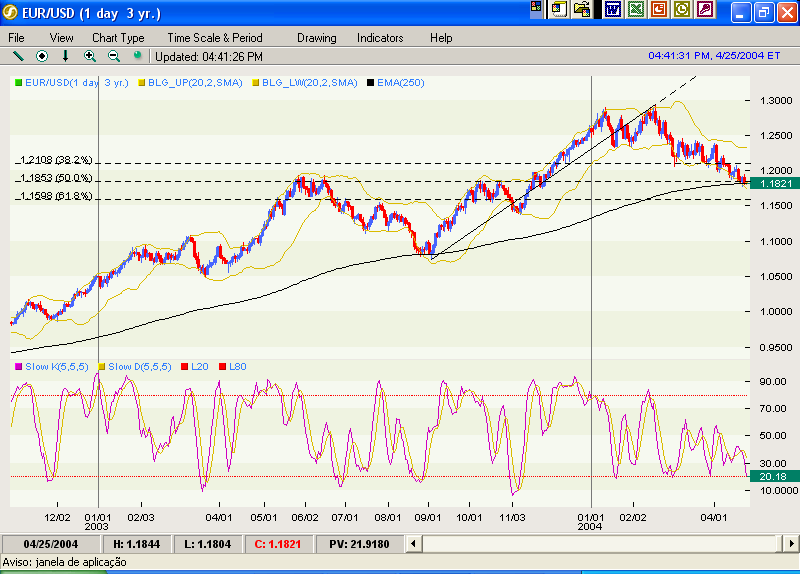Launch New Office Document from shortcut bar

(x=559, y=9)
